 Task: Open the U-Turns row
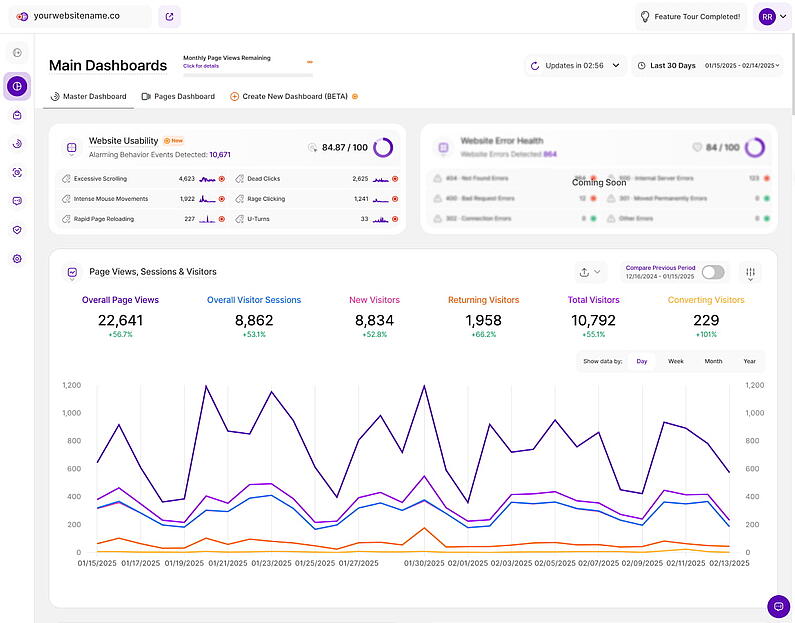(317, 219)
